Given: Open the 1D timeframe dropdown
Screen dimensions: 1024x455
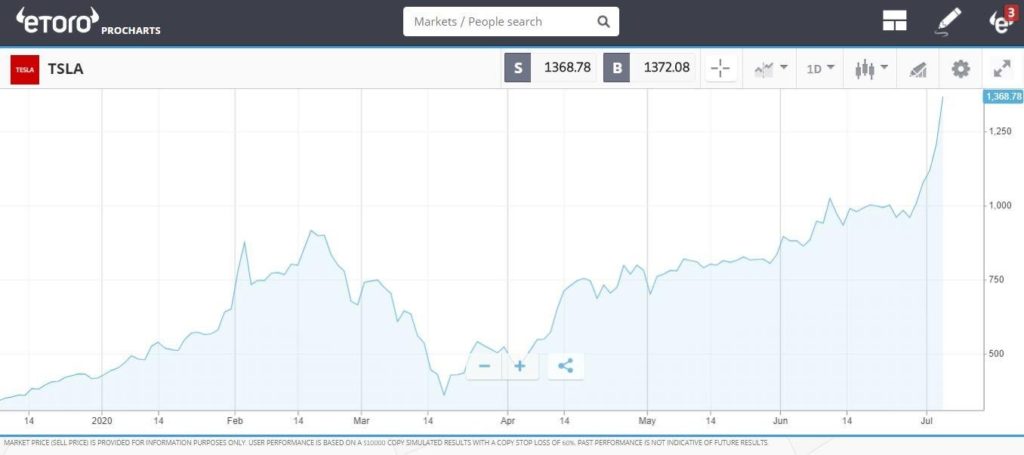Looking at the screenshot, I should coord(820,68).
